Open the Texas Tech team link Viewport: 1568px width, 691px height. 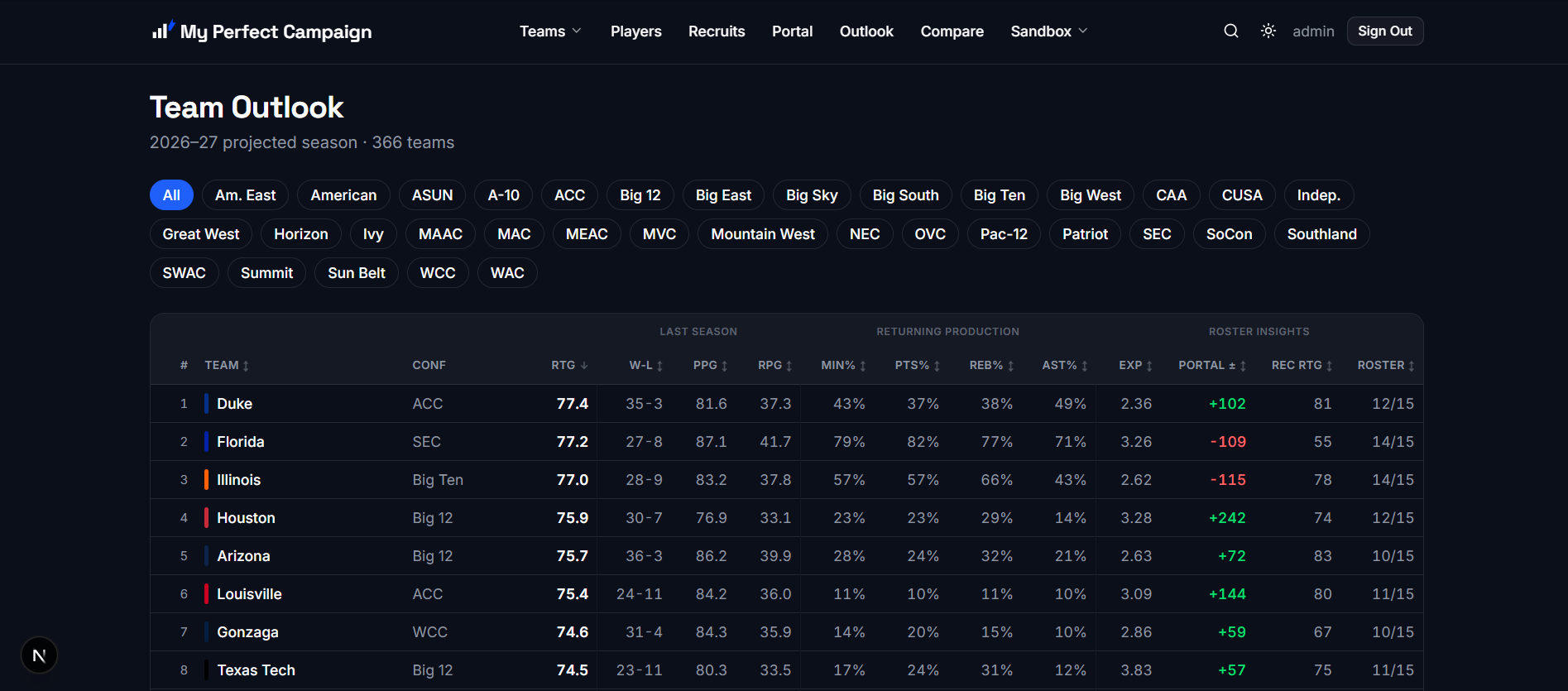tap(256, 670)
